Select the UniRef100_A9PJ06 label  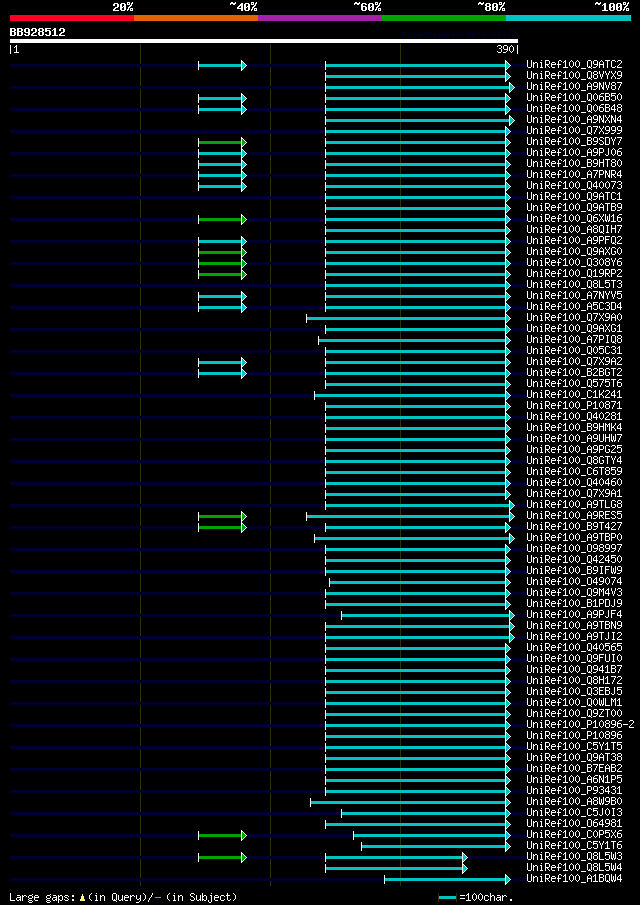coord(574,152)
